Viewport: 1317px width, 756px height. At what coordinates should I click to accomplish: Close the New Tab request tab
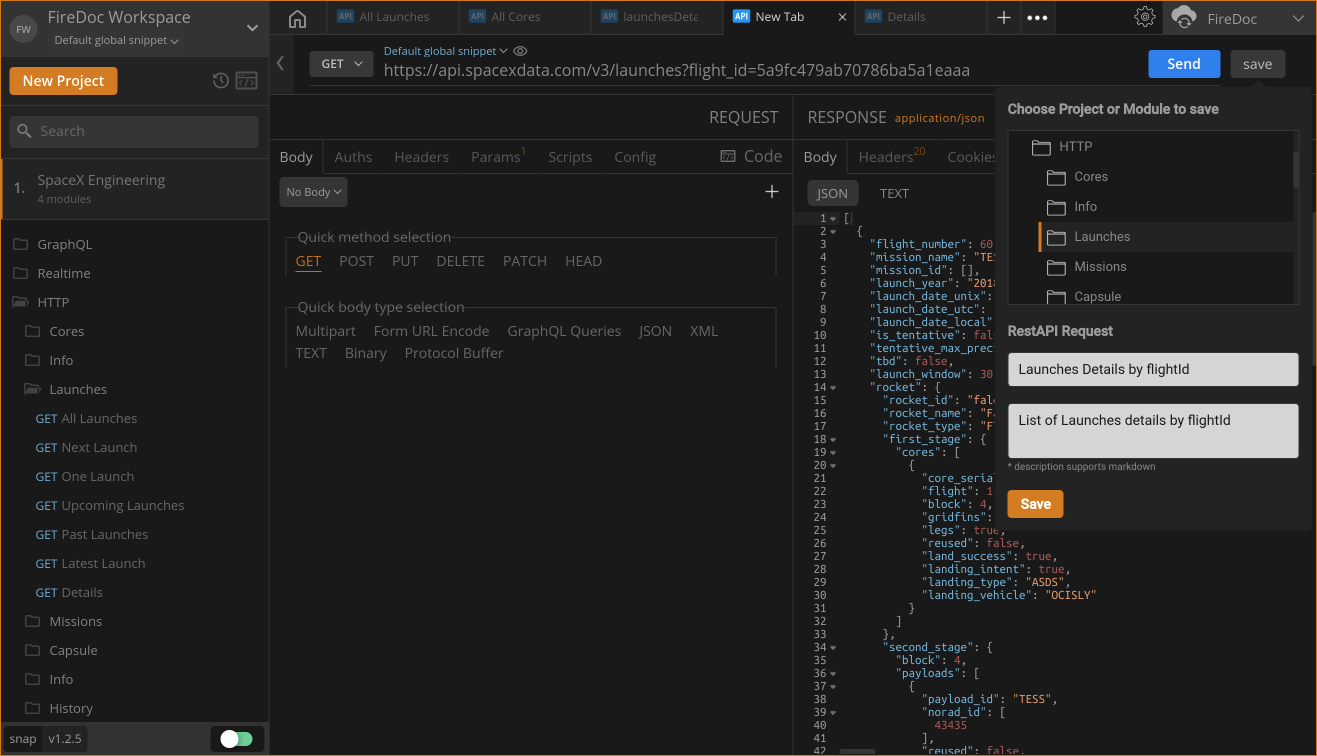tap(842, 17)
